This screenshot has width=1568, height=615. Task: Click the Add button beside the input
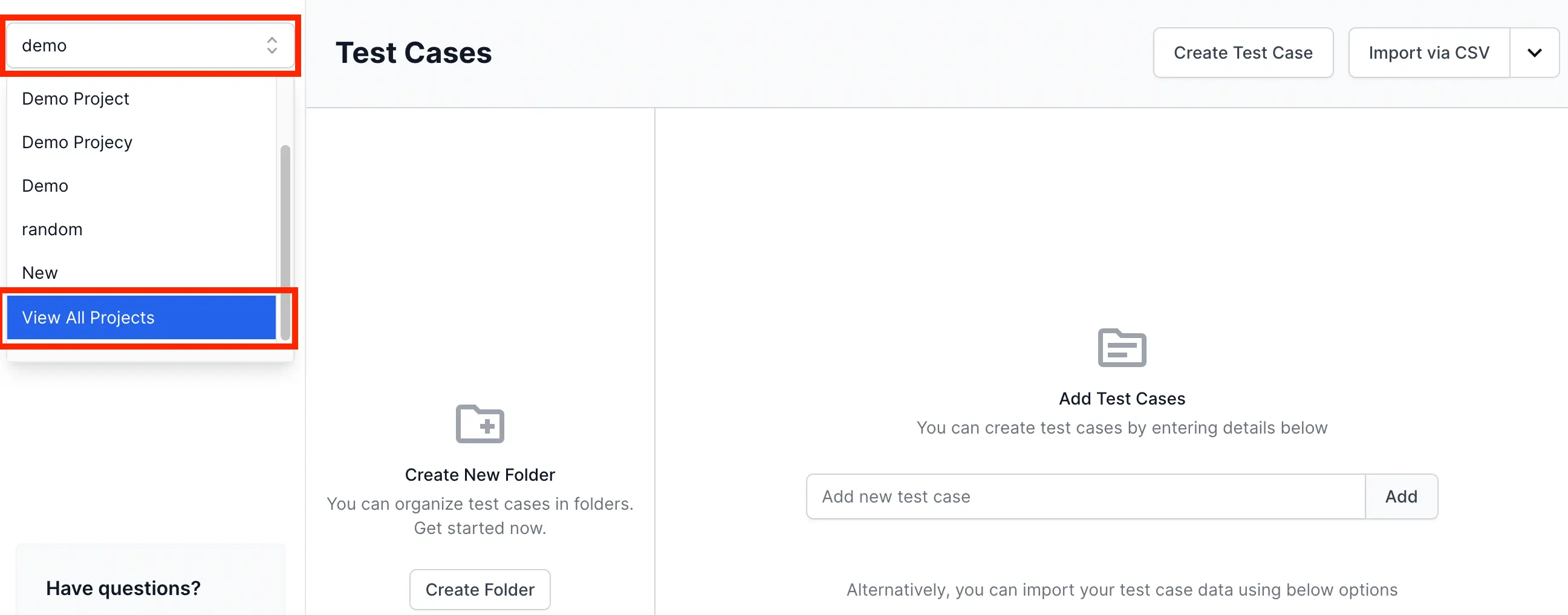(1400, 497)
